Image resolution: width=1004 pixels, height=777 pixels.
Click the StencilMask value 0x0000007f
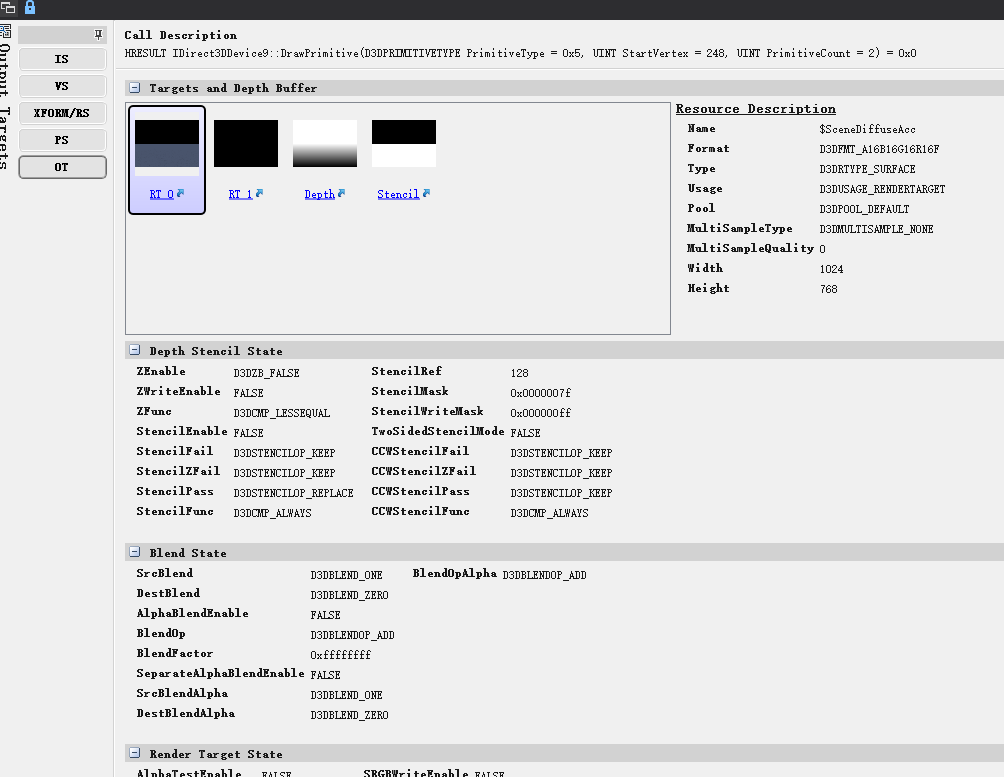(540, 393)
